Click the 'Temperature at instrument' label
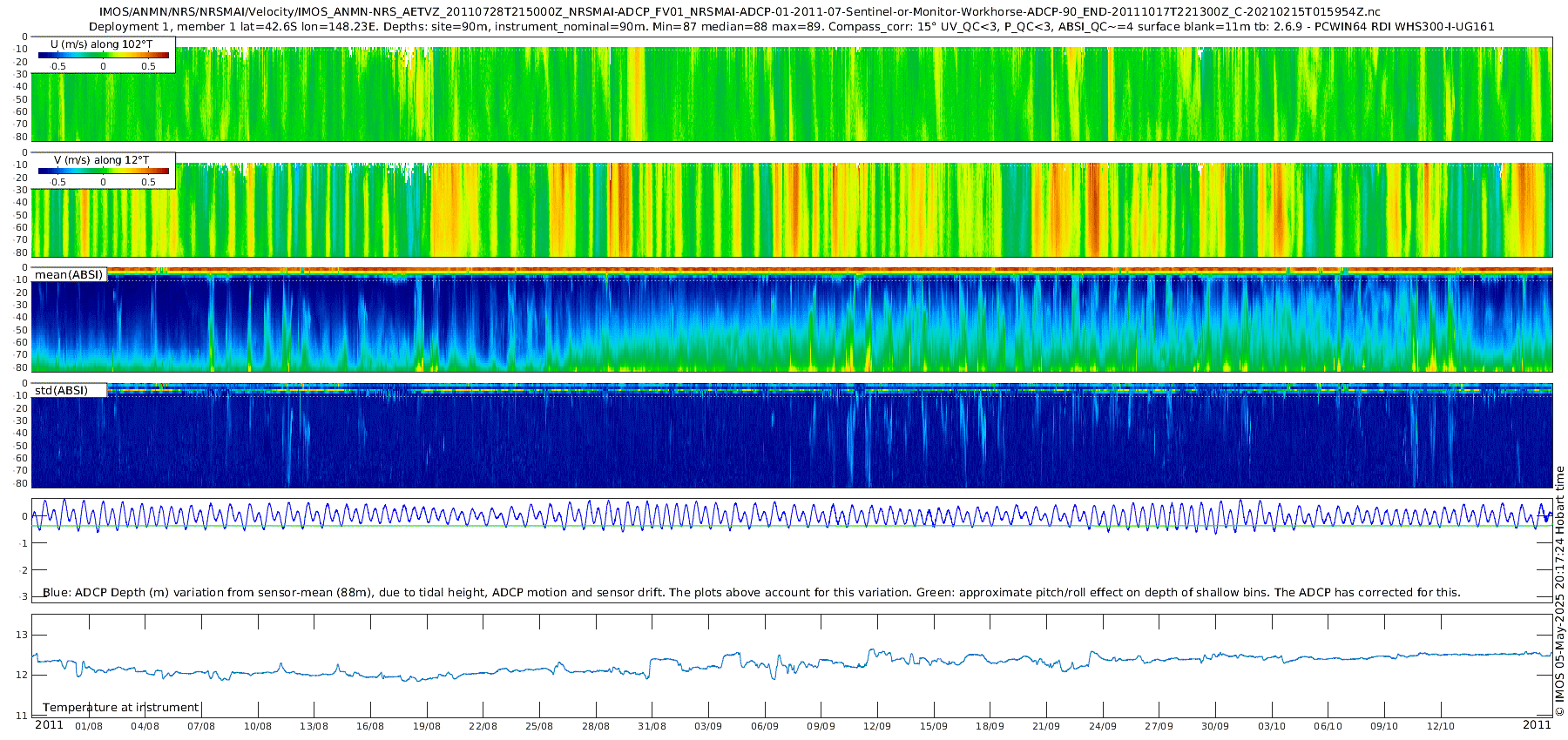Viewport: 1568px width, 740px height. click(x=120, y=707)
